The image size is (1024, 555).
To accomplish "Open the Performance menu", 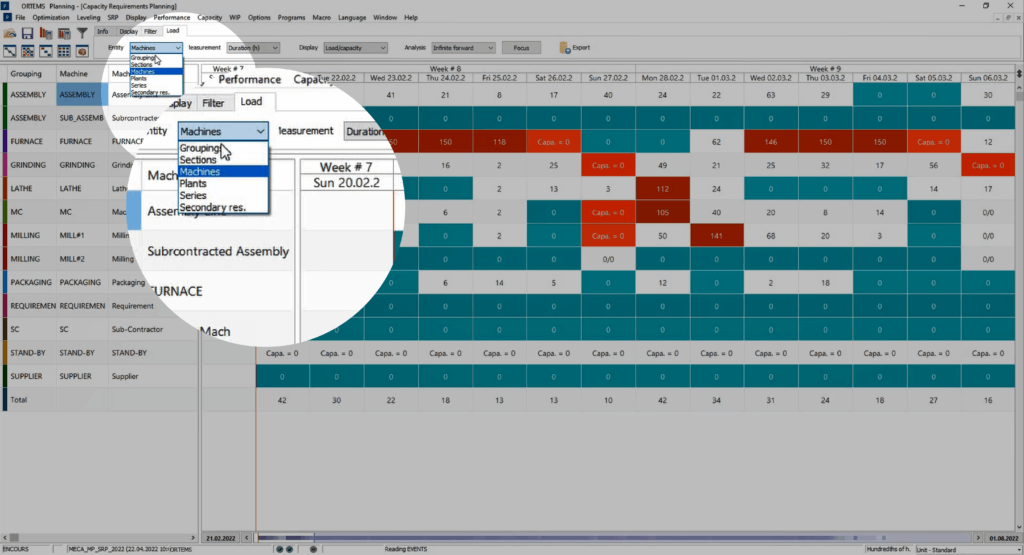I will click(x=172, y=17).
